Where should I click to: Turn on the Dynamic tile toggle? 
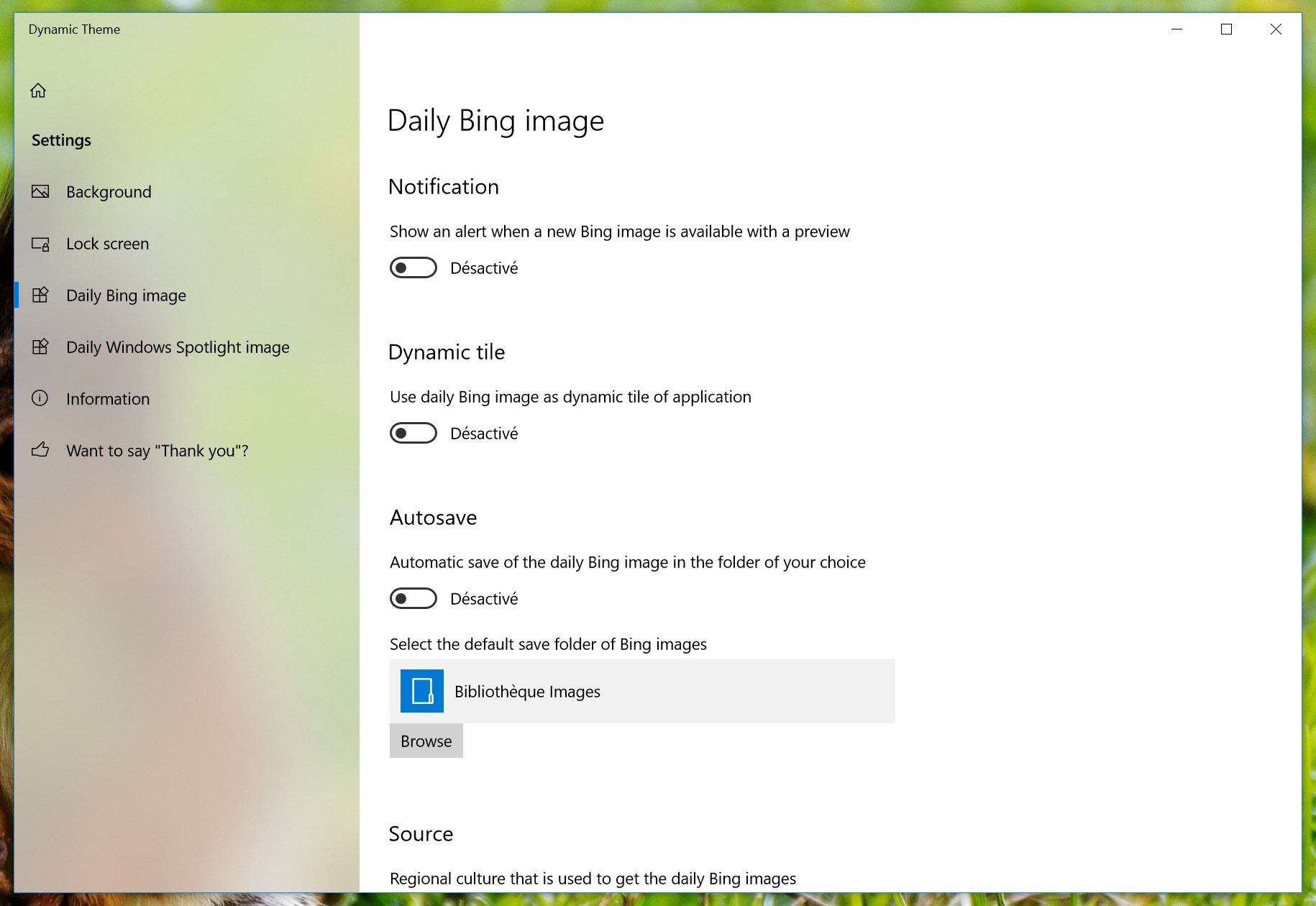click(x=413, y=433)
